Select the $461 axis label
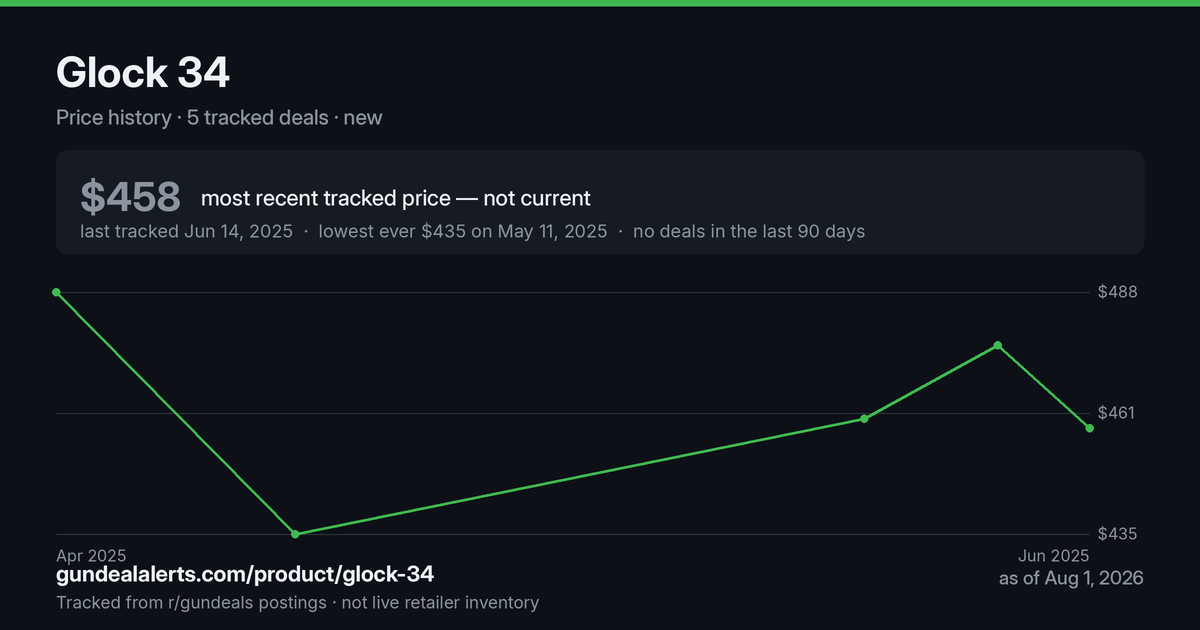Image resolution: width=1200 pixels, height=630 pixels. coord(1118,413)
